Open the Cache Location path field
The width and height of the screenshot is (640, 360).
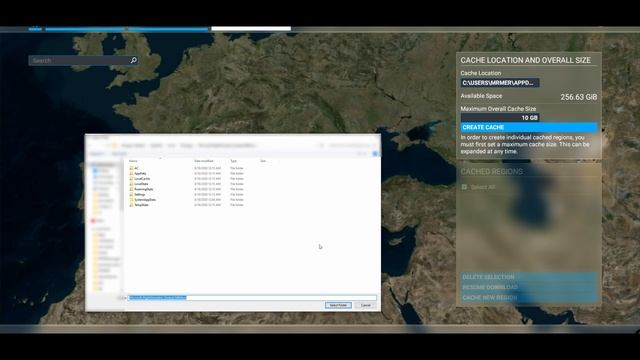pos(500,83)
